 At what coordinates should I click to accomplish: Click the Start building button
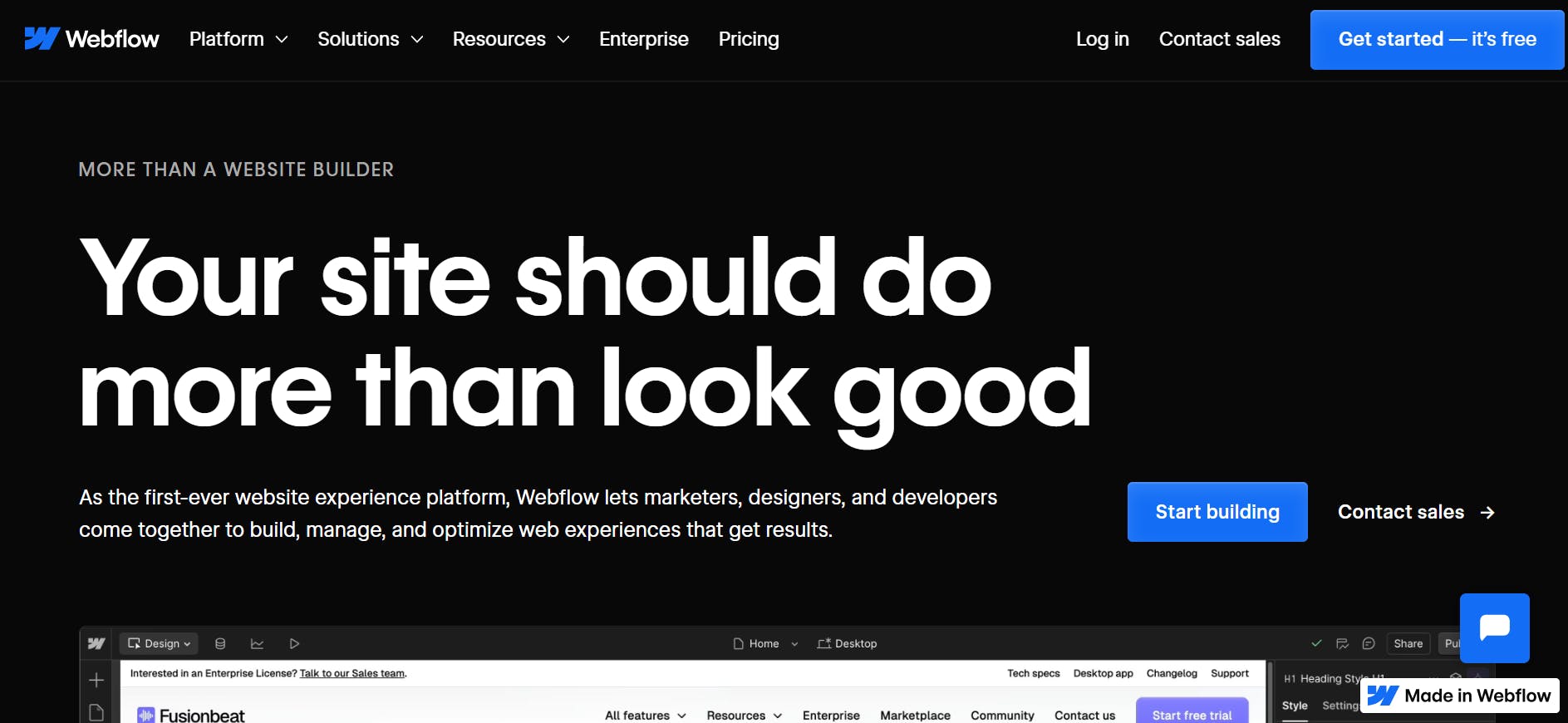pos(1217,512)
